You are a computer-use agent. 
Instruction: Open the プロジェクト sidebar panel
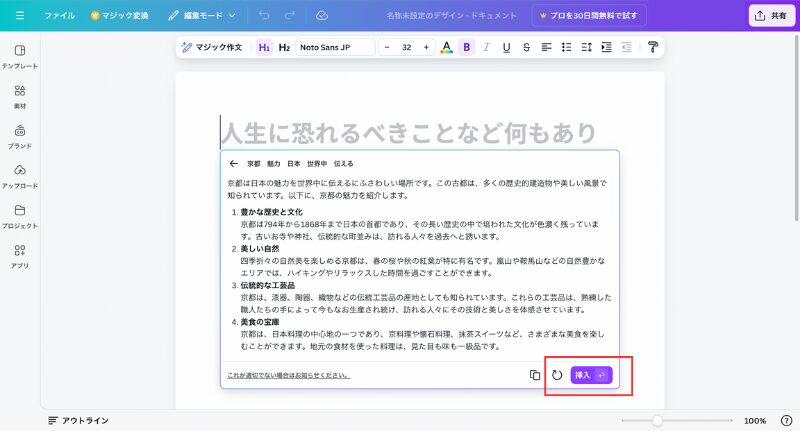click(20, 216)
